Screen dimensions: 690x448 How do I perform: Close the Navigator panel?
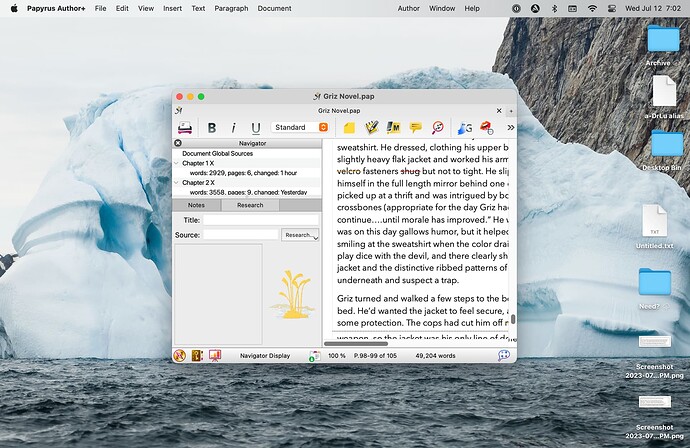click(x=178, y=143)
